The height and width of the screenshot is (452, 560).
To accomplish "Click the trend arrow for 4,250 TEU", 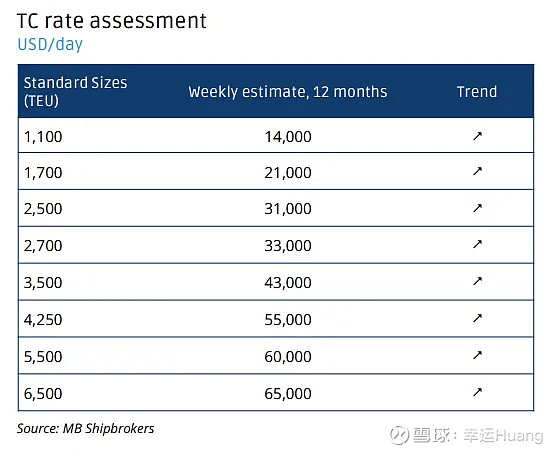I will click(478, 318).
